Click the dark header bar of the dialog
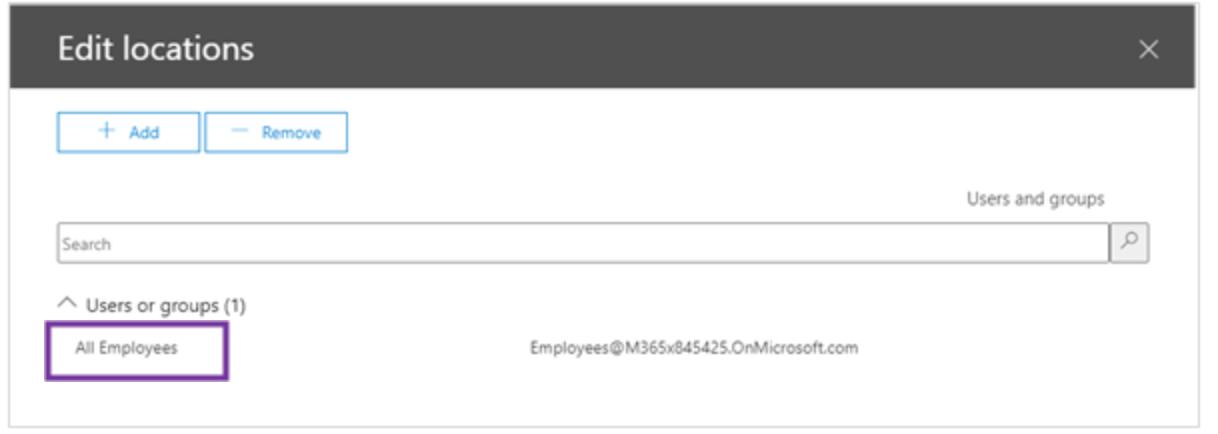Viewport: 1218px width, 434px height. click(650, 50)
